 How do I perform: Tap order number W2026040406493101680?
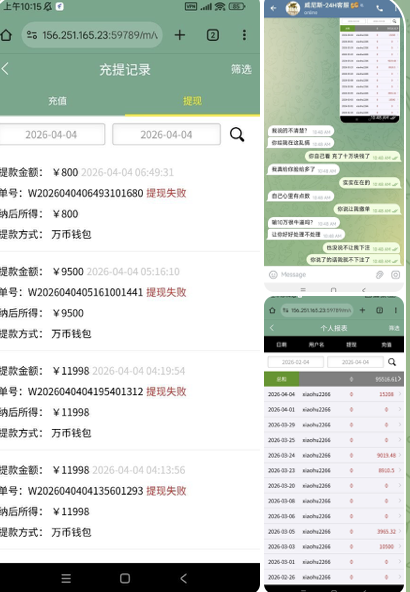click(x=86, y=193)
